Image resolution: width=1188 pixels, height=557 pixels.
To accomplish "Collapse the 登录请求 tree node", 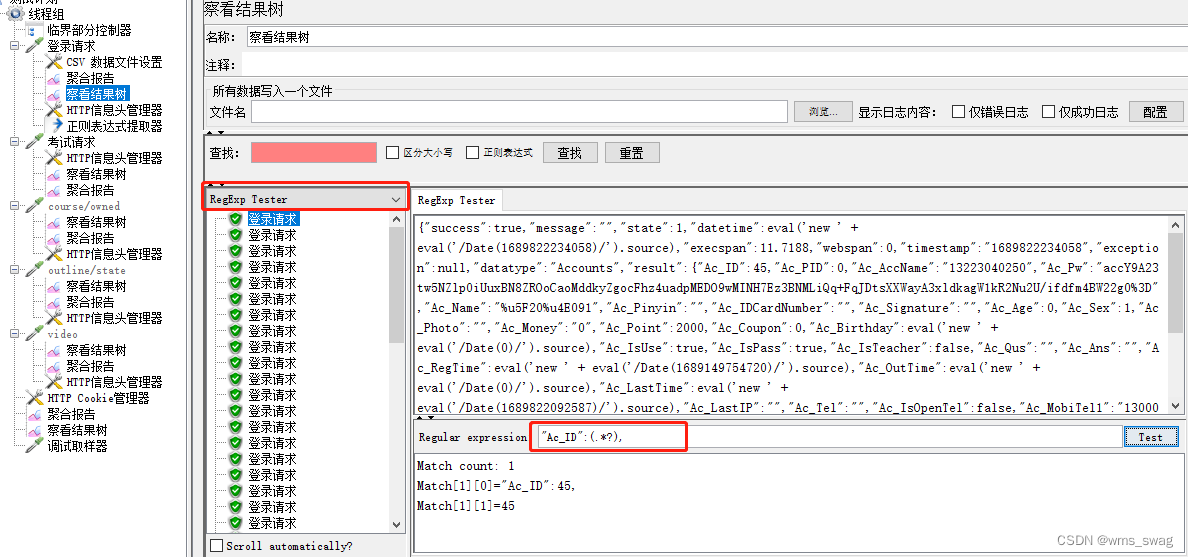I will coord(14,46).
